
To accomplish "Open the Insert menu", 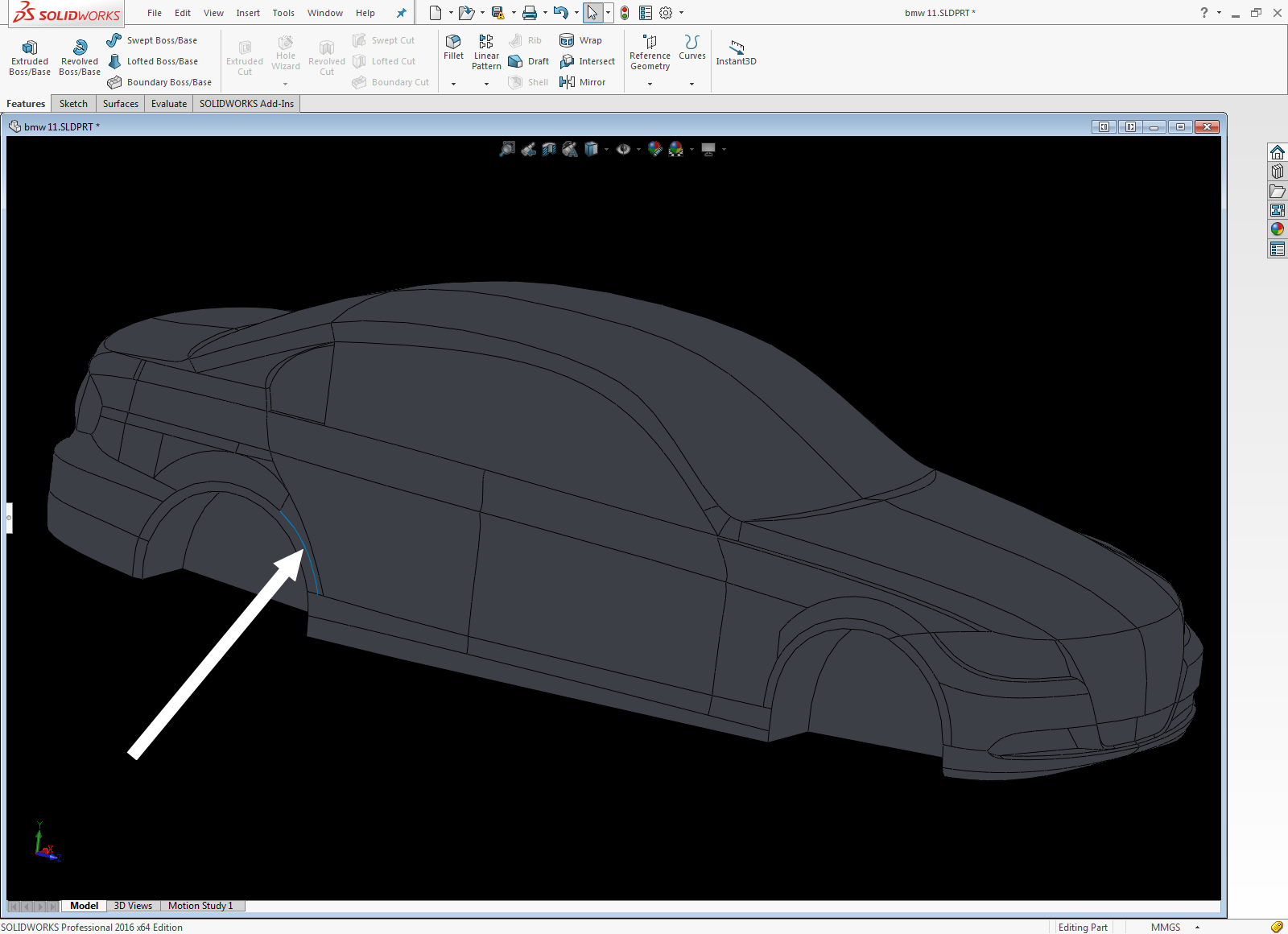I will tap(248, 13).
